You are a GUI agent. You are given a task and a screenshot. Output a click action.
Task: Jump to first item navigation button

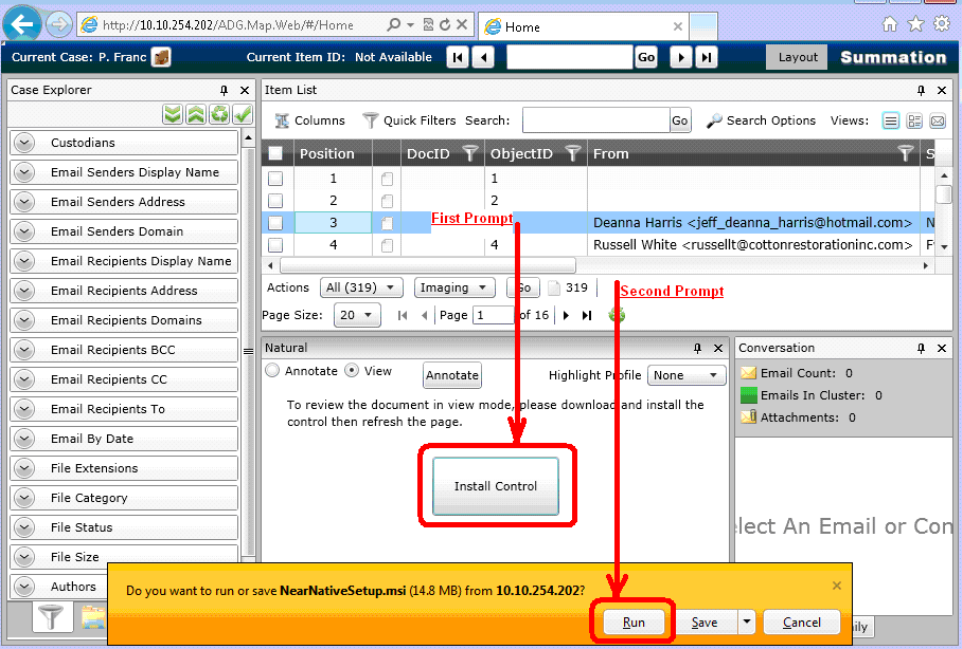(x=458, y=58)
